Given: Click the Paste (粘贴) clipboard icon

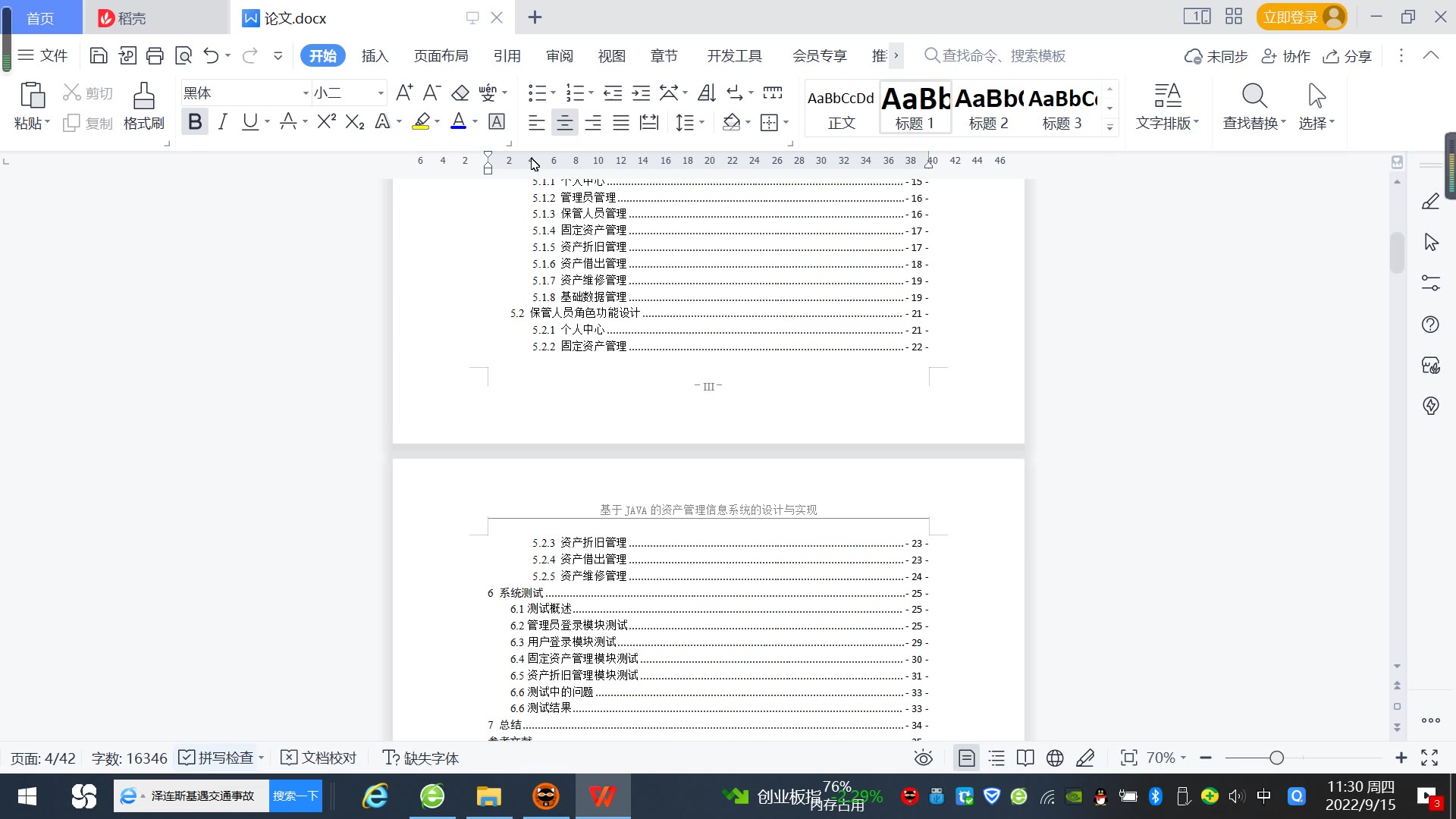Looking at the screenshot, I should click(x=32, y=96).
